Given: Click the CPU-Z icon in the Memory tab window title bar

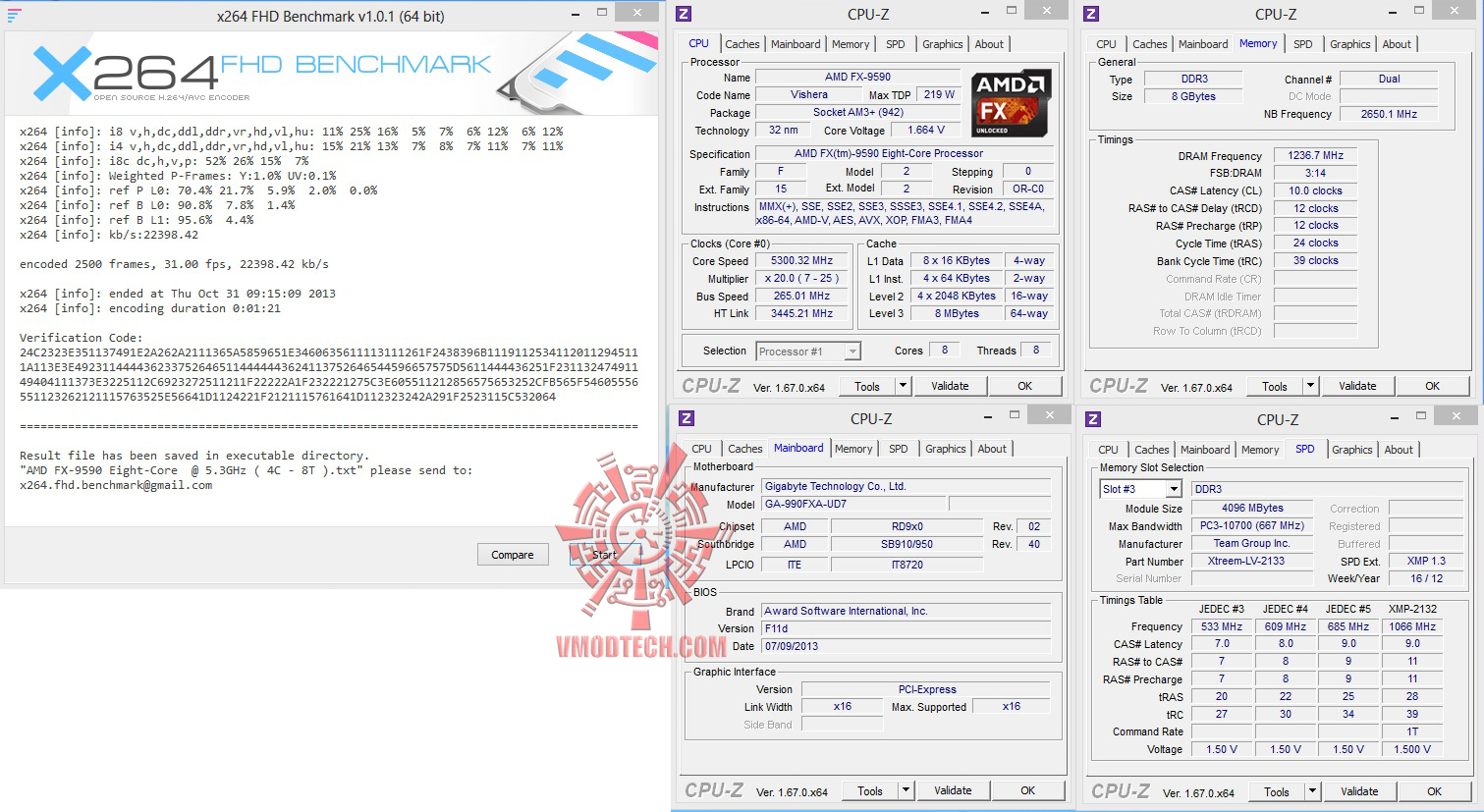Looking at the screenshot, I should 1091,14.
